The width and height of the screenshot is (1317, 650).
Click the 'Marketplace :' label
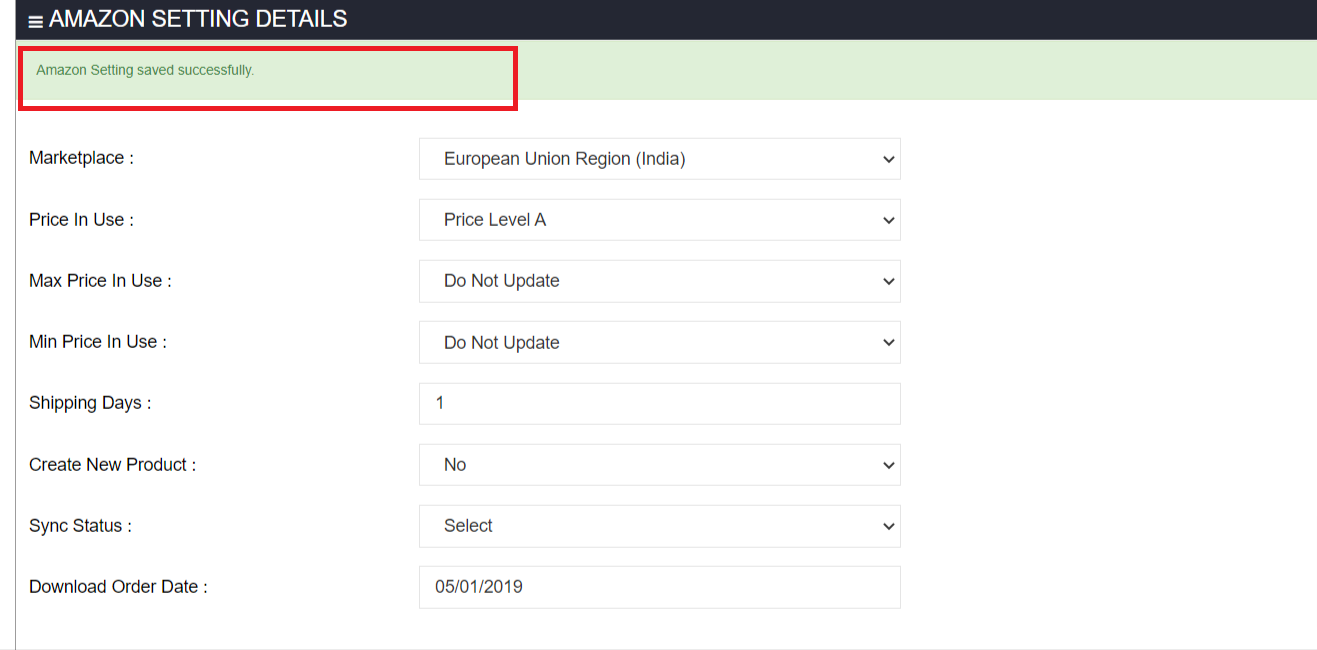point(81,158)
